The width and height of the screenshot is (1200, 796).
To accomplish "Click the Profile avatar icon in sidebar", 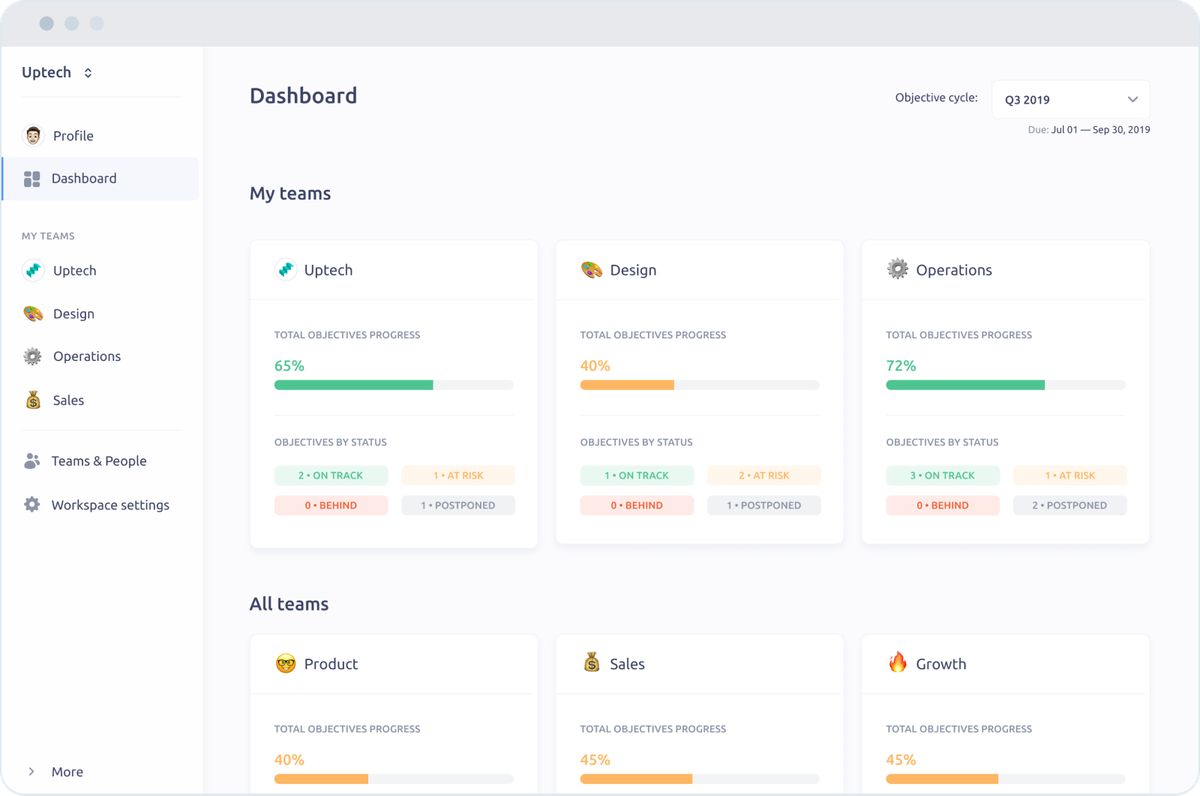I will click(x=33, y=136).
